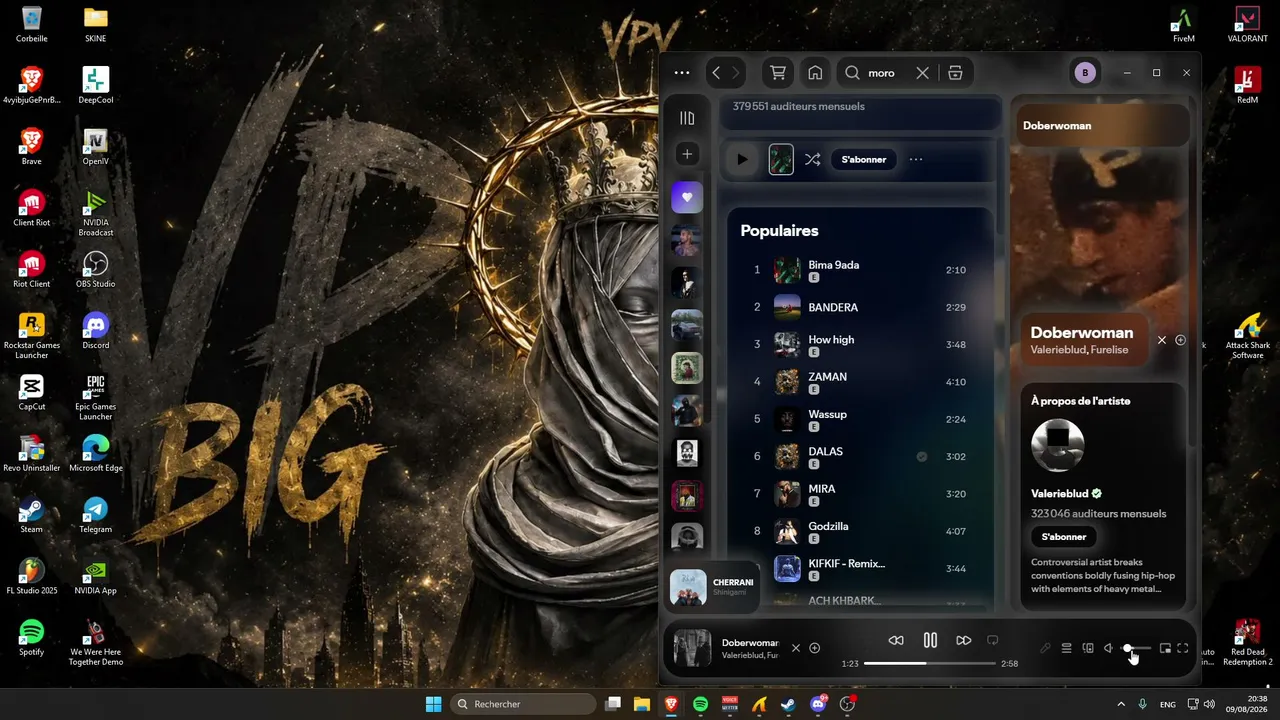
Task: Open the Valerieblud artist avatar
Action: point(1058,445)
